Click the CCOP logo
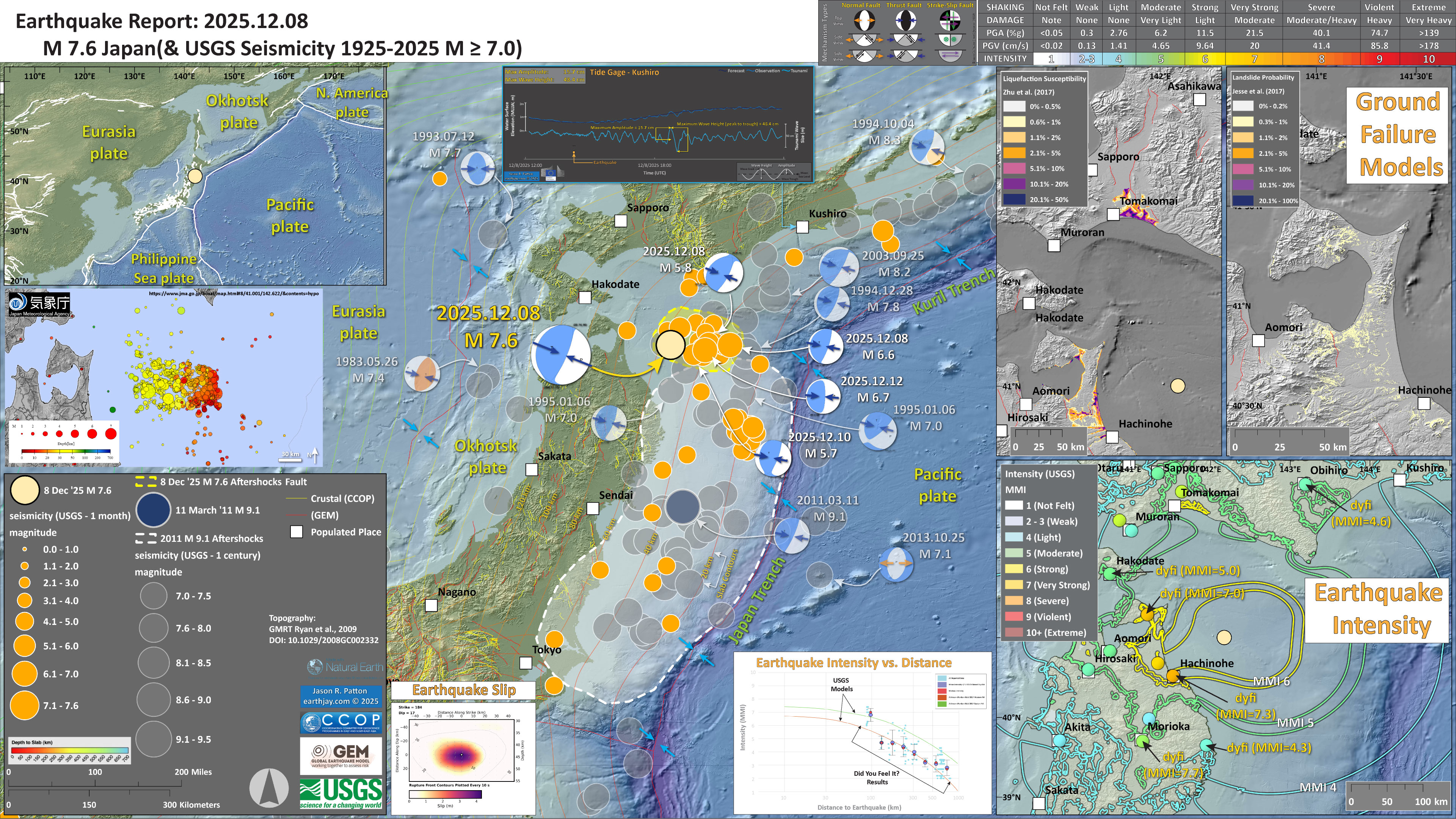Screen dimensions: 1456x819 point(341,722)
